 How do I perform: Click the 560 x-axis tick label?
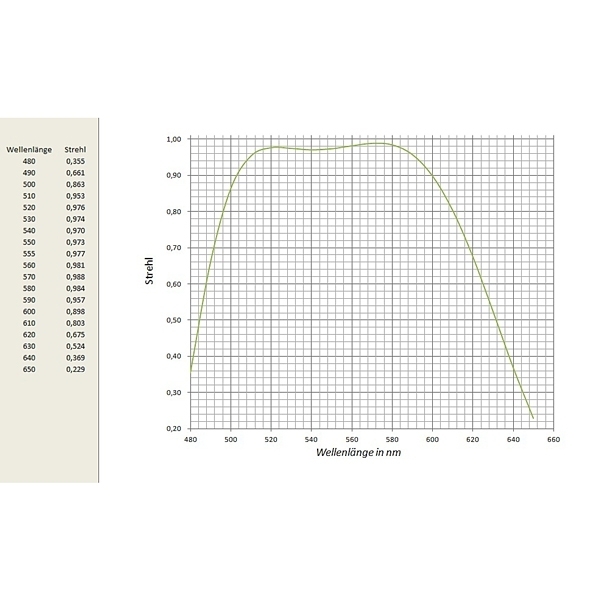[x=352, y=439]
